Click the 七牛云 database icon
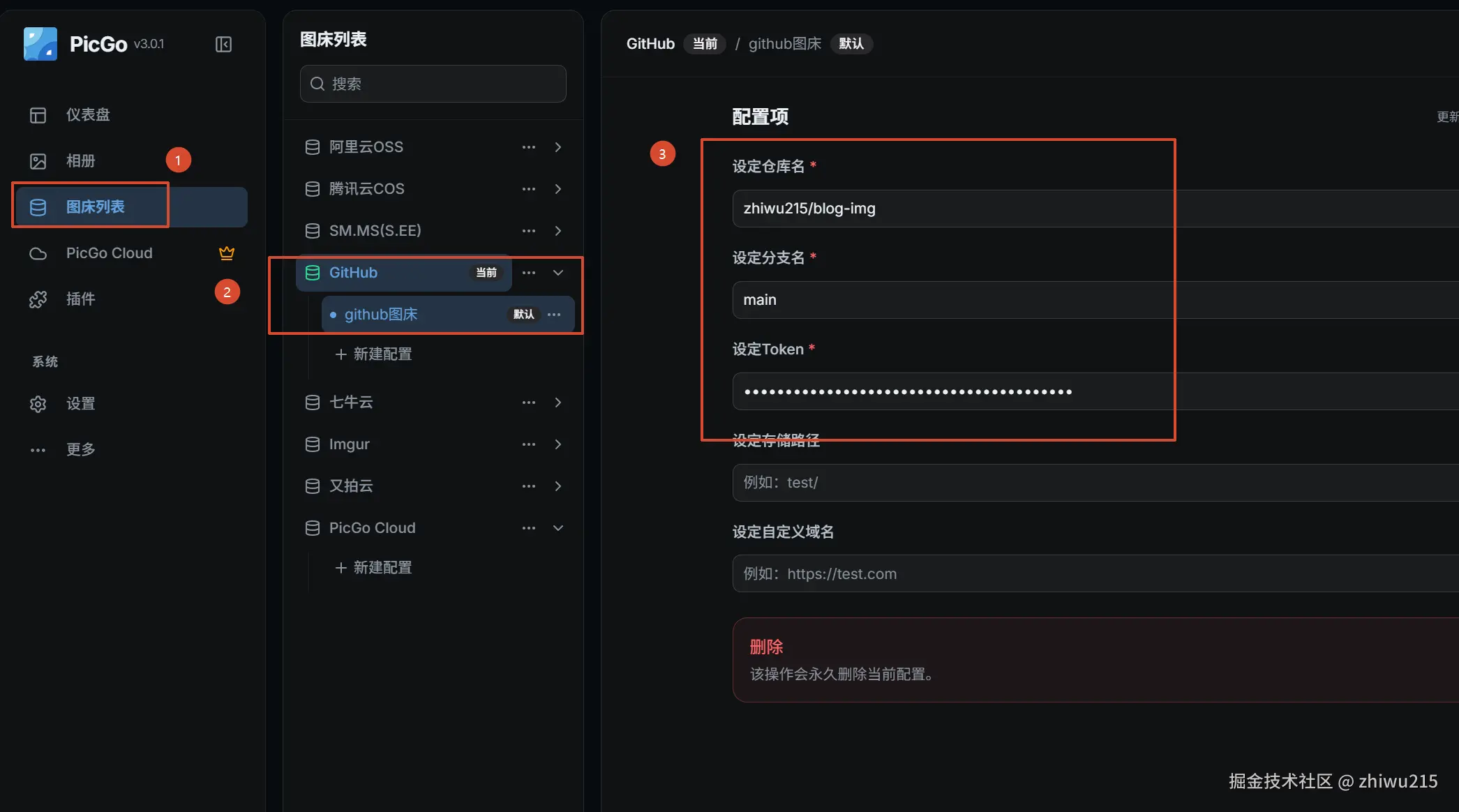 point(313,403)
